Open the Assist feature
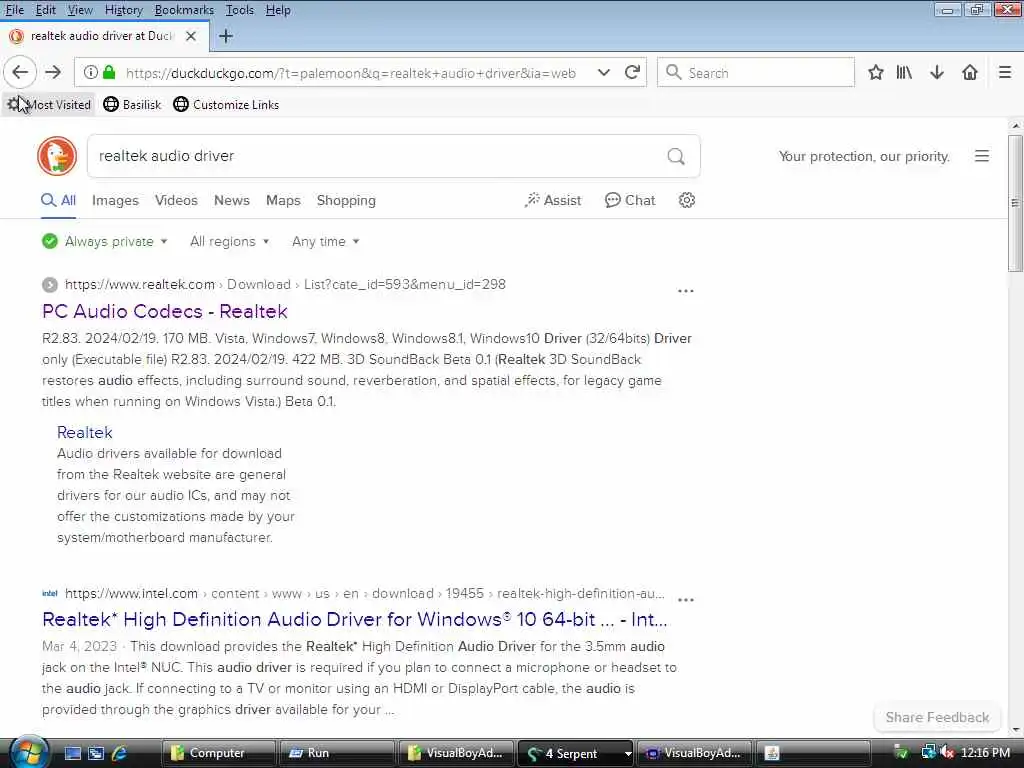 click(x=552, y=200)
